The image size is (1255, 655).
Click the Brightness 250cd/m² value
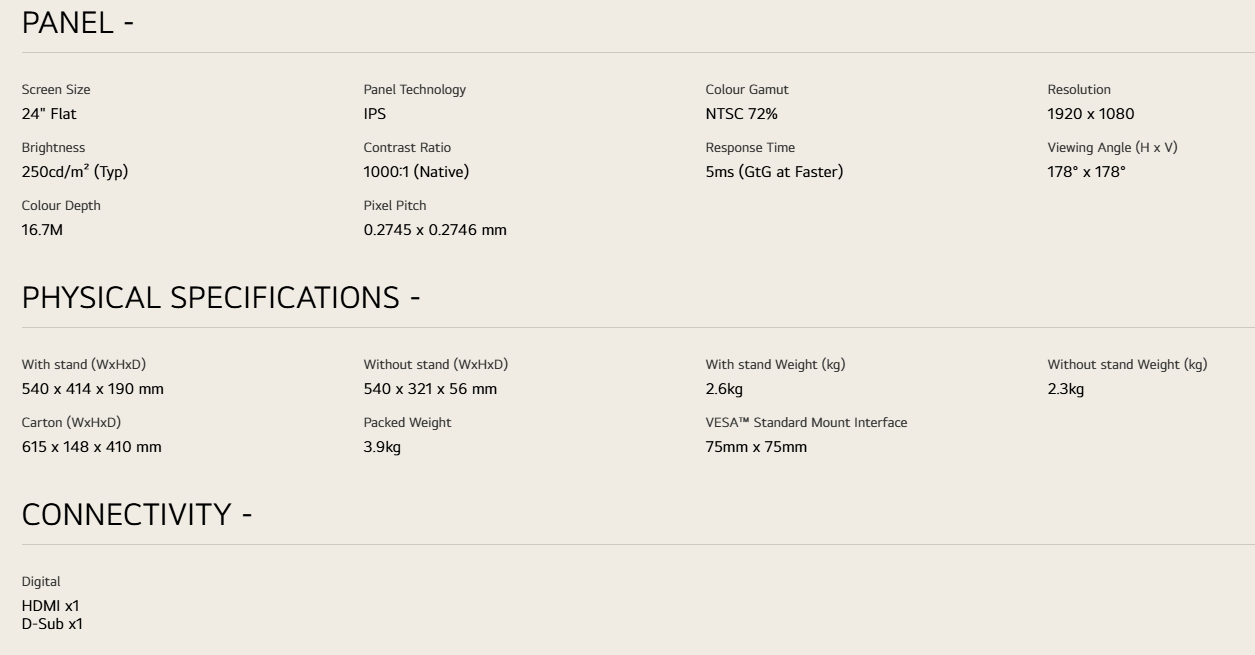point(75,172)
